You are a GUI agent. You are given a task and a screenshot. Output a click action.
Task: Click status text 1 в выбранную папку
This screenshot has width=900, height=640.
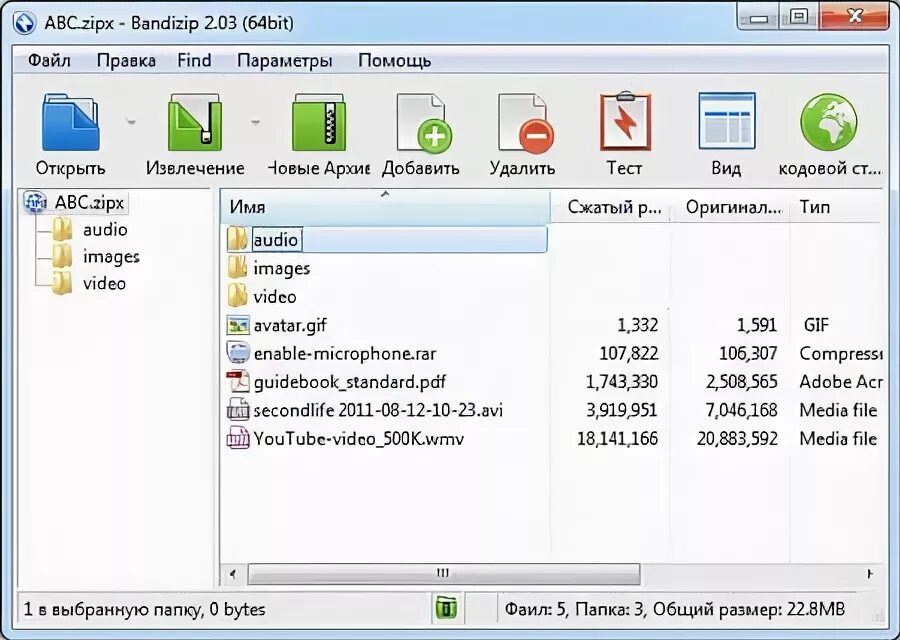tap(113, 609)
